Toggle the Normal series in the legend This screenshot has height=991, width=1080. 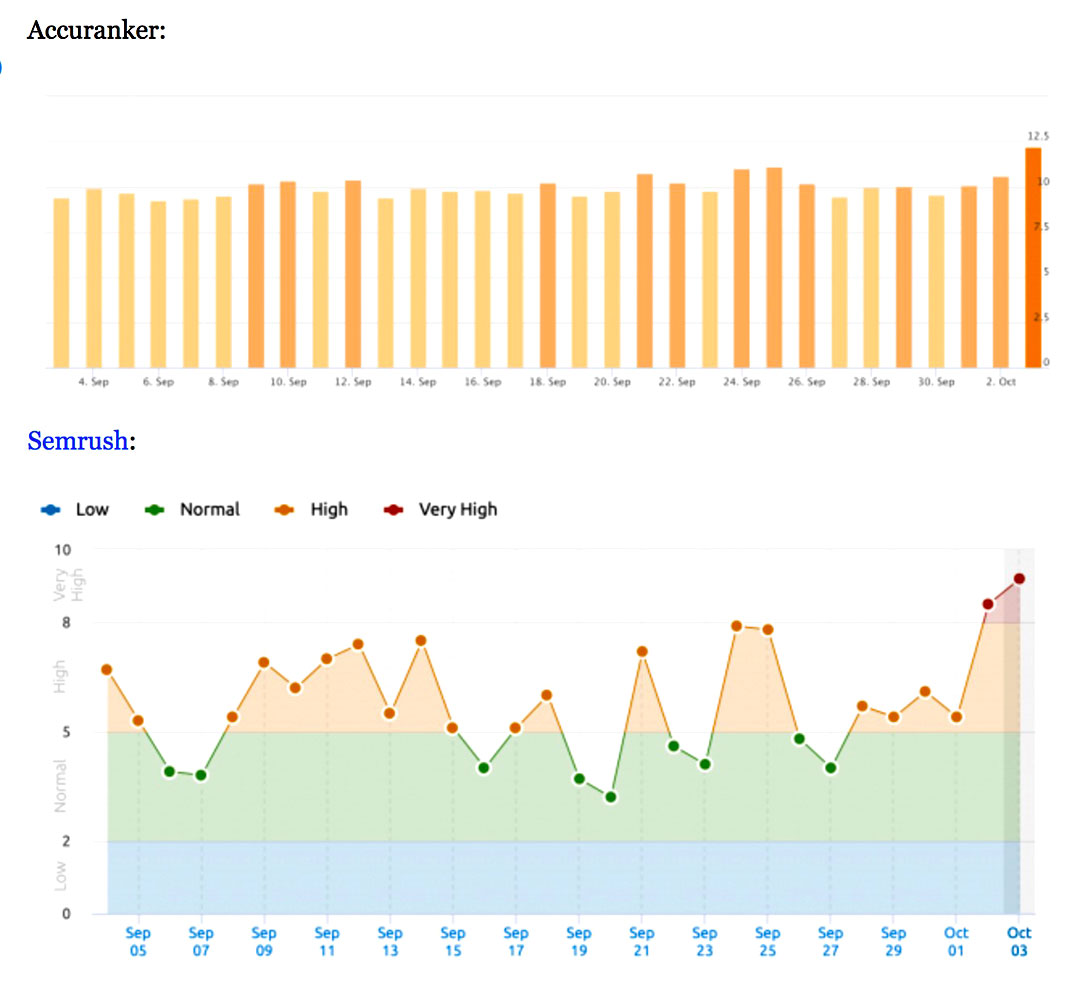click(x=208, y=510)
